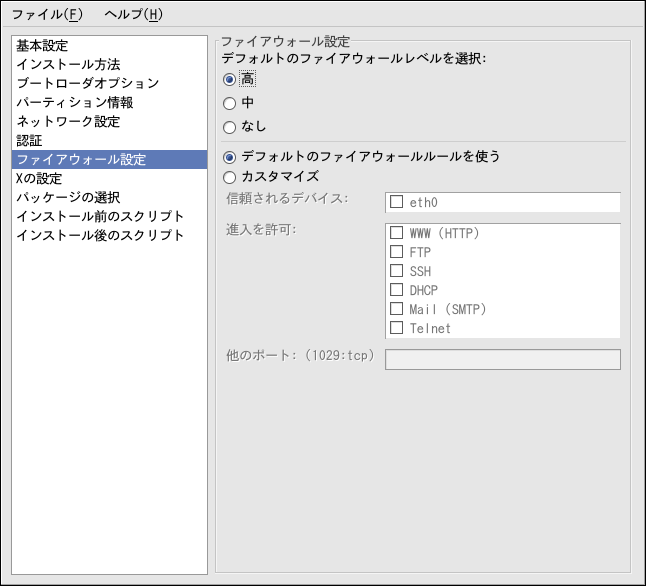Select 基本設定 in the sidebar list
This screenshot has width=646, height=586.
[42, 45]
